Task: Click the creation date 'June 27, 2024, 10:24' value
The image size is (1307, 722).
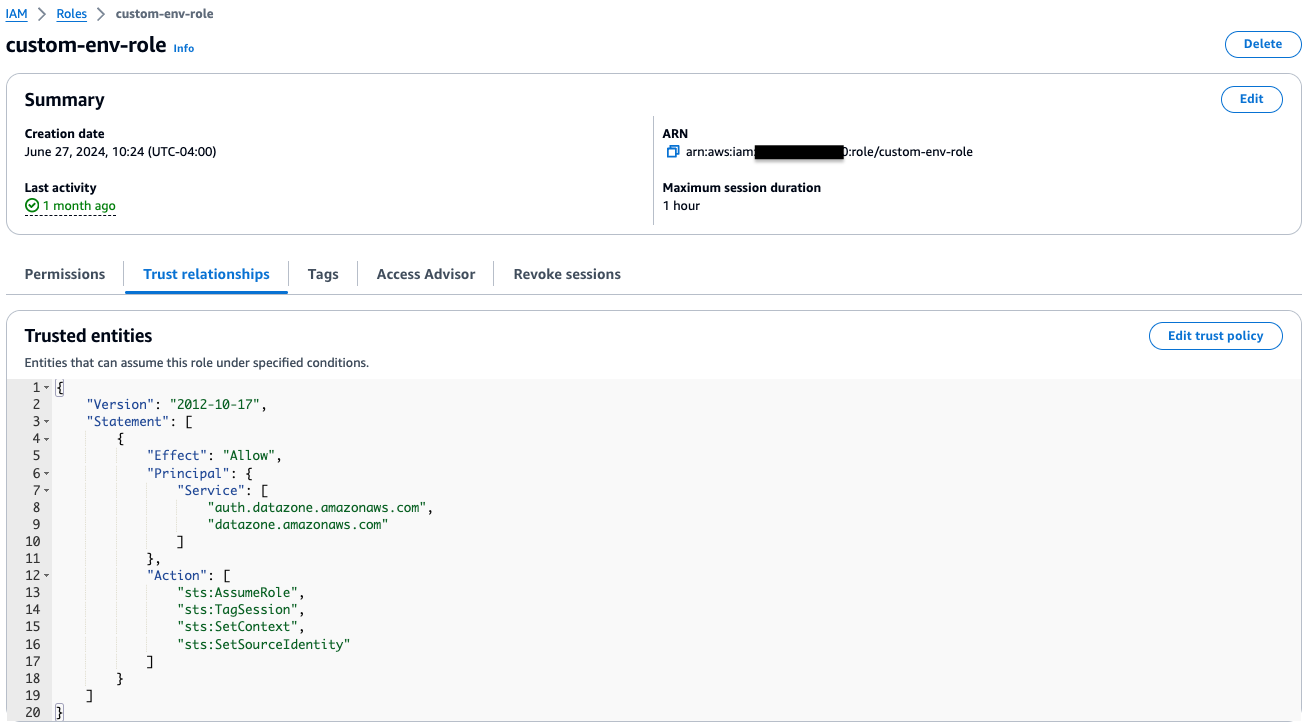Action: click(120, 152)
